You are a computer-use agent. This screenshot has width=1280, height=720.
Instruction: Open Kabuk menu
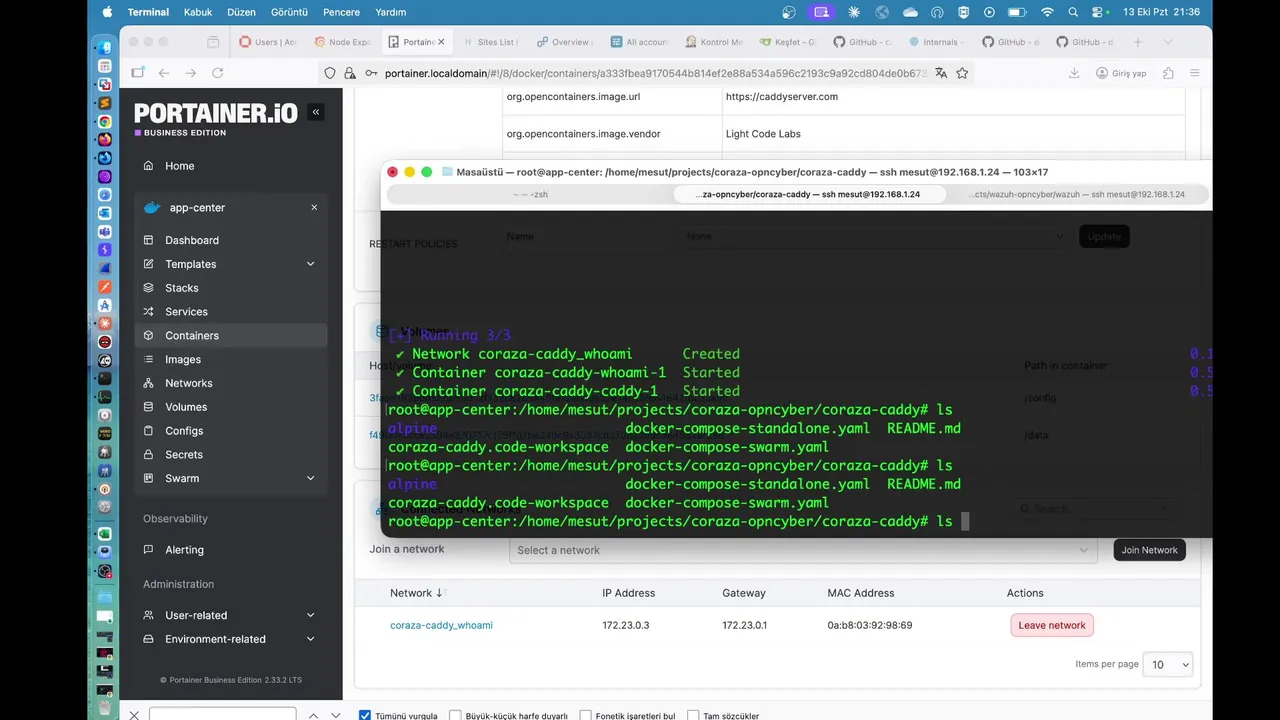pos(198,12)
